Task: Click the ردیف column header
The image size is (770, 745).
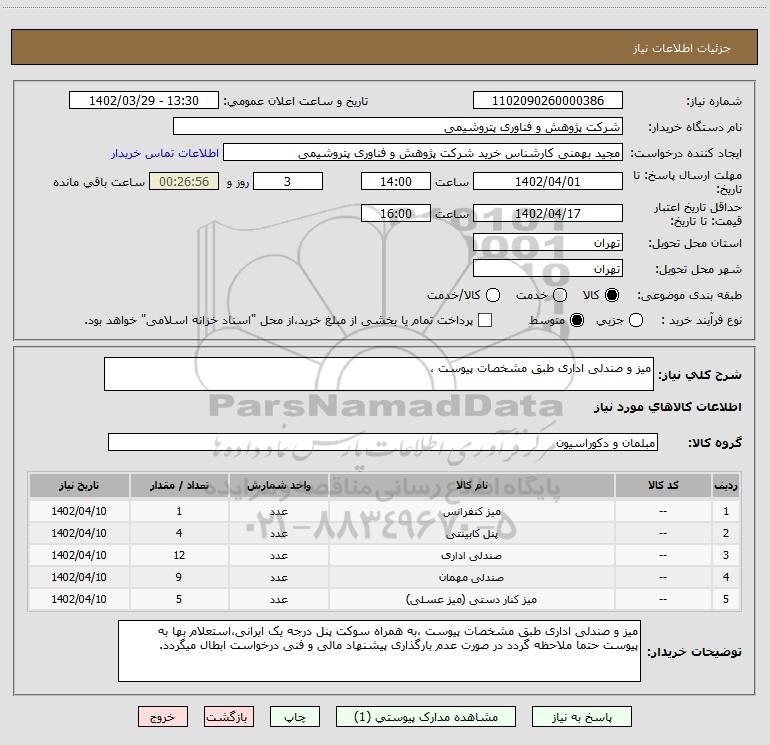Action: (x=726, y=486)
